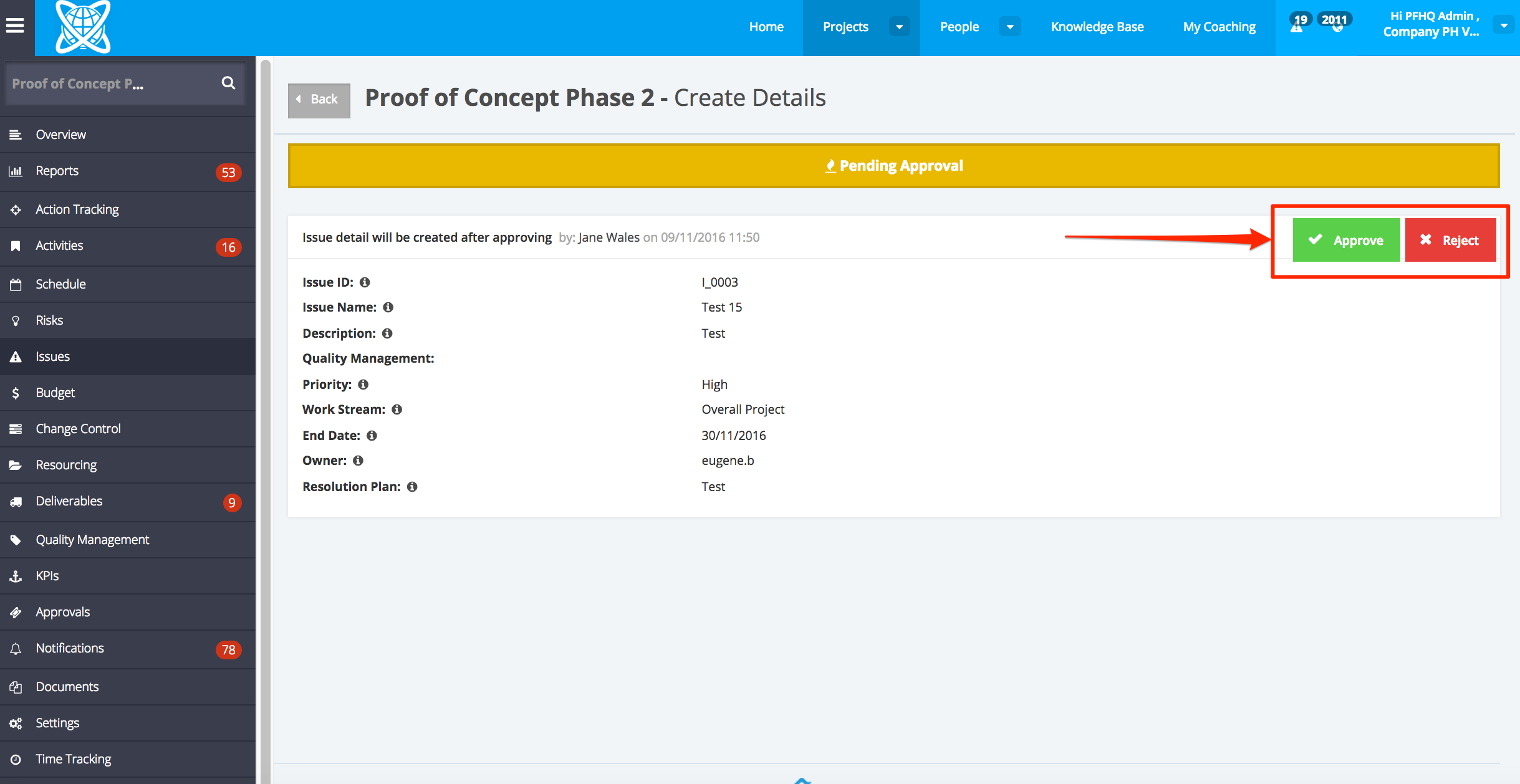Image resolution: width=1520 pixels, height=784 pixels.
Task: Open Change Control in sidebar
Action: (x=78, y=429)
